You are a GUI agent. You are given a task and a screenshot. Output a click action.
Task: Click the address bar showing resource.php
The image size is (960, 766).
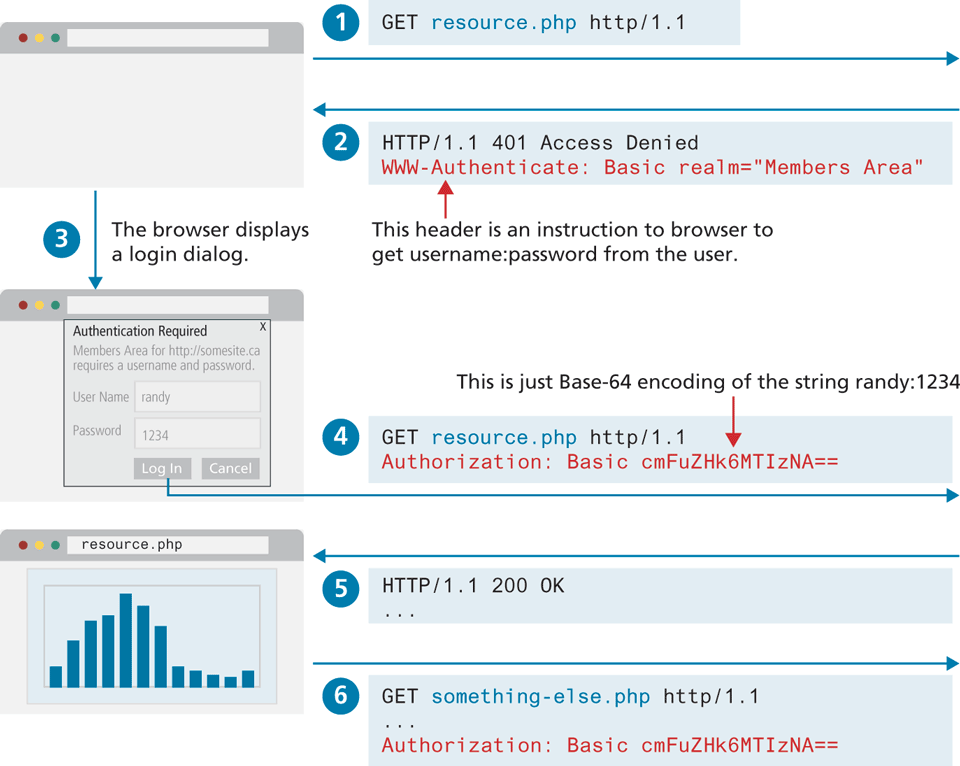(167, 545)
